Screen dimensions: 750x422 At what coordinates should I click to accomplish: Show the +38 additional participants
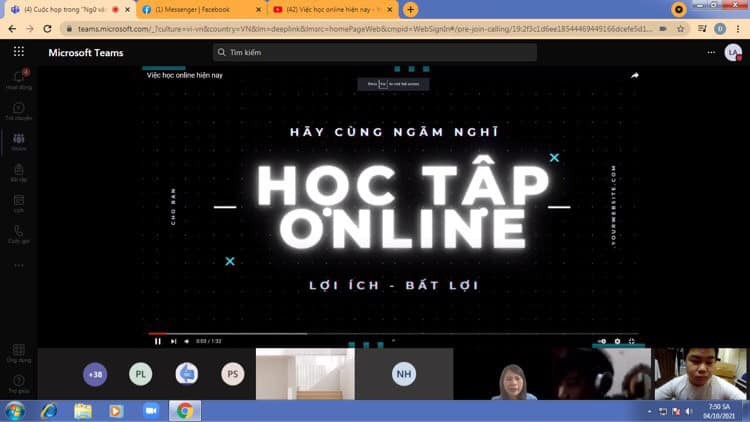pos(95,375)
